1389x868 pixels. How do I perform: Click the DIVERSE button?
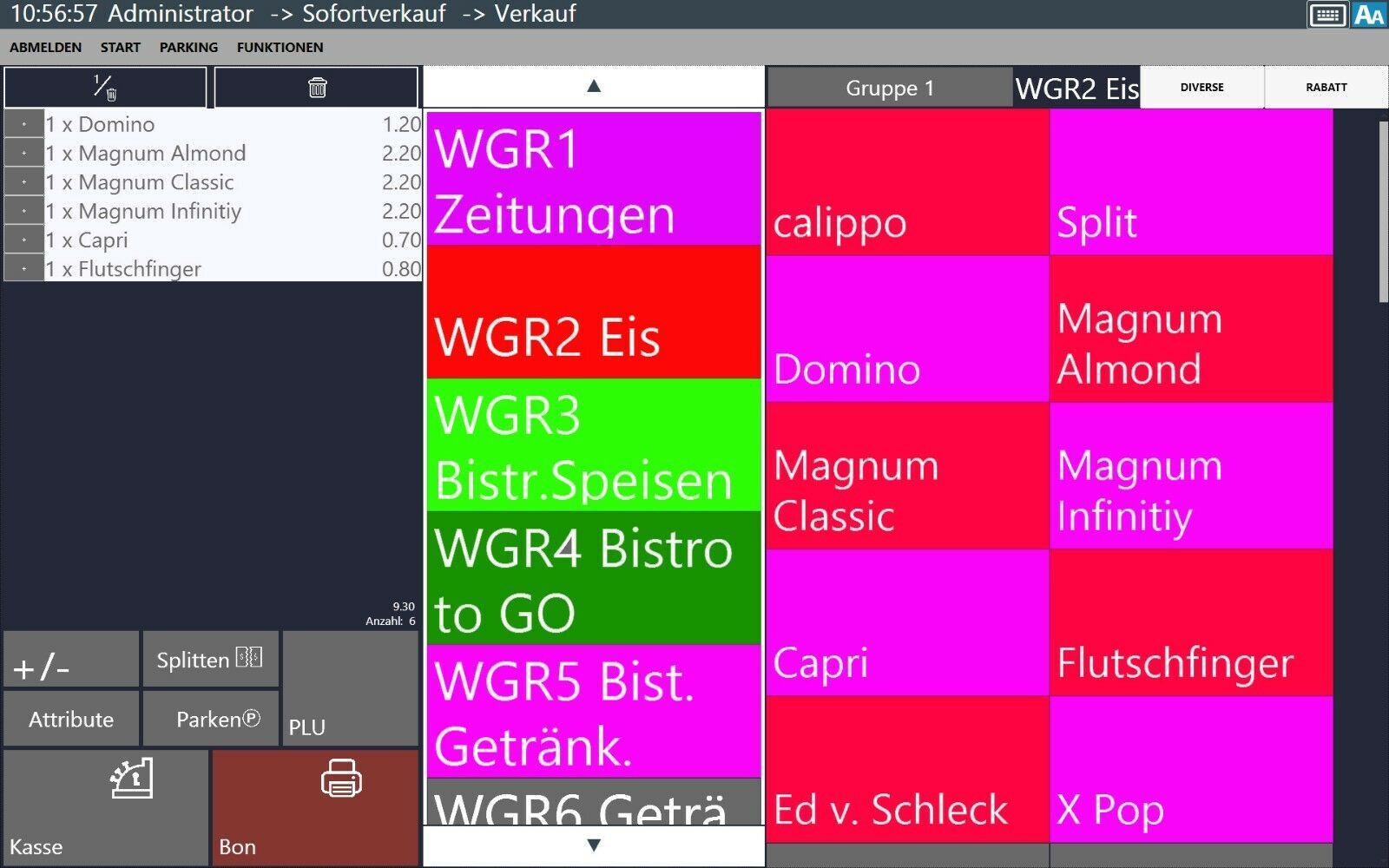coord(1202,88)
